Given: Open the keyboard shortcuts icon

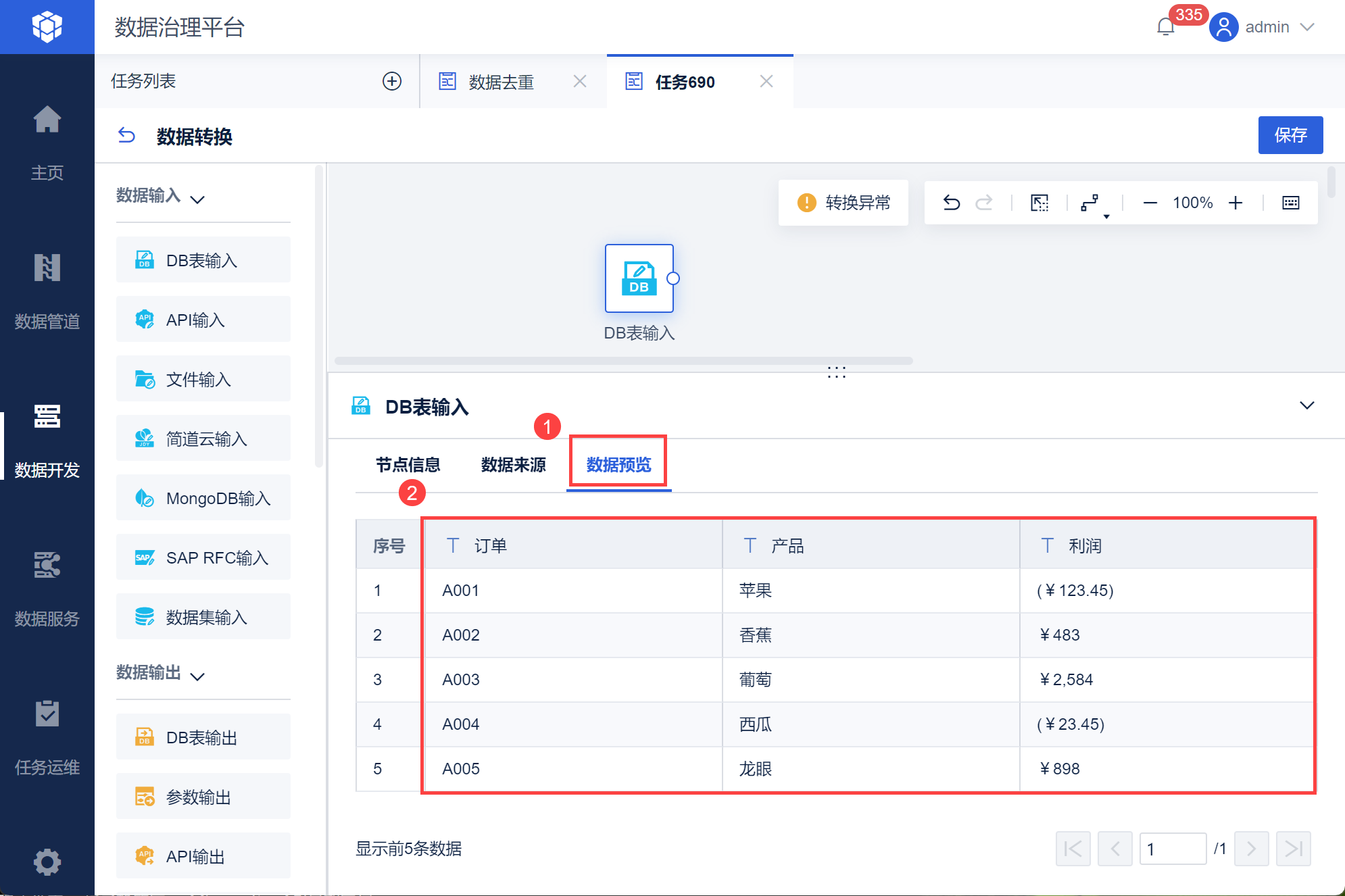Looking at the screenshot, I should click(x=1290, y=203).
